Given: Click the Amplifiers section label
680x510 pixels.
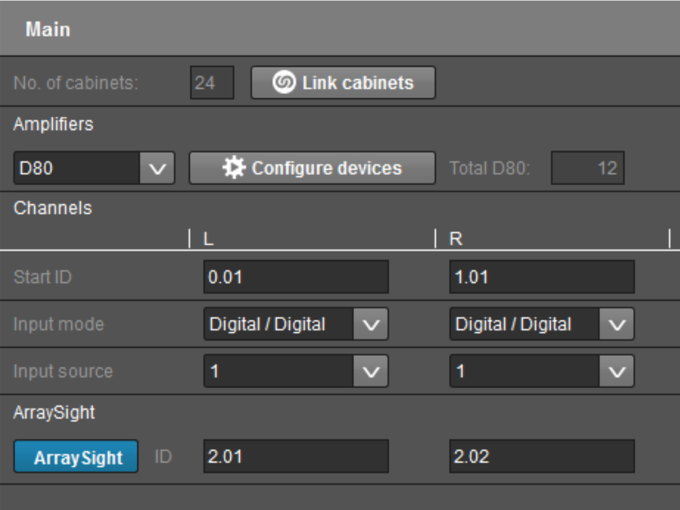Looking at the screenshot, I should click(53, 124).
